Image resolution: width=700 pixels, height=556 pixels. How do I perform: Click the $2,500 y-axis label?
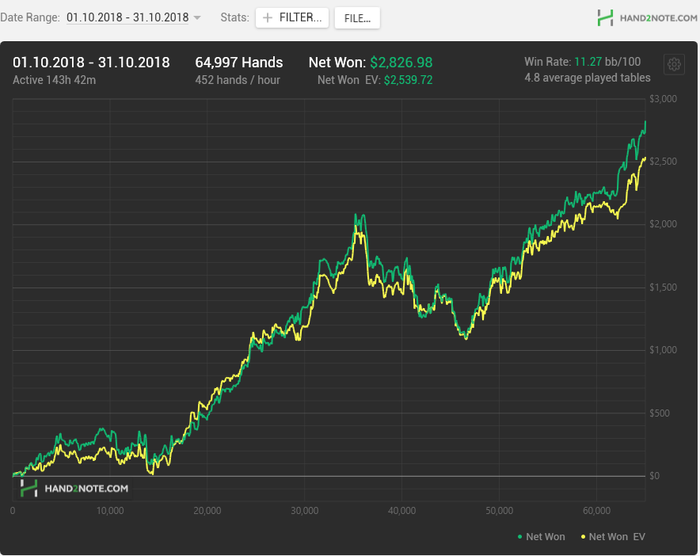663,161
